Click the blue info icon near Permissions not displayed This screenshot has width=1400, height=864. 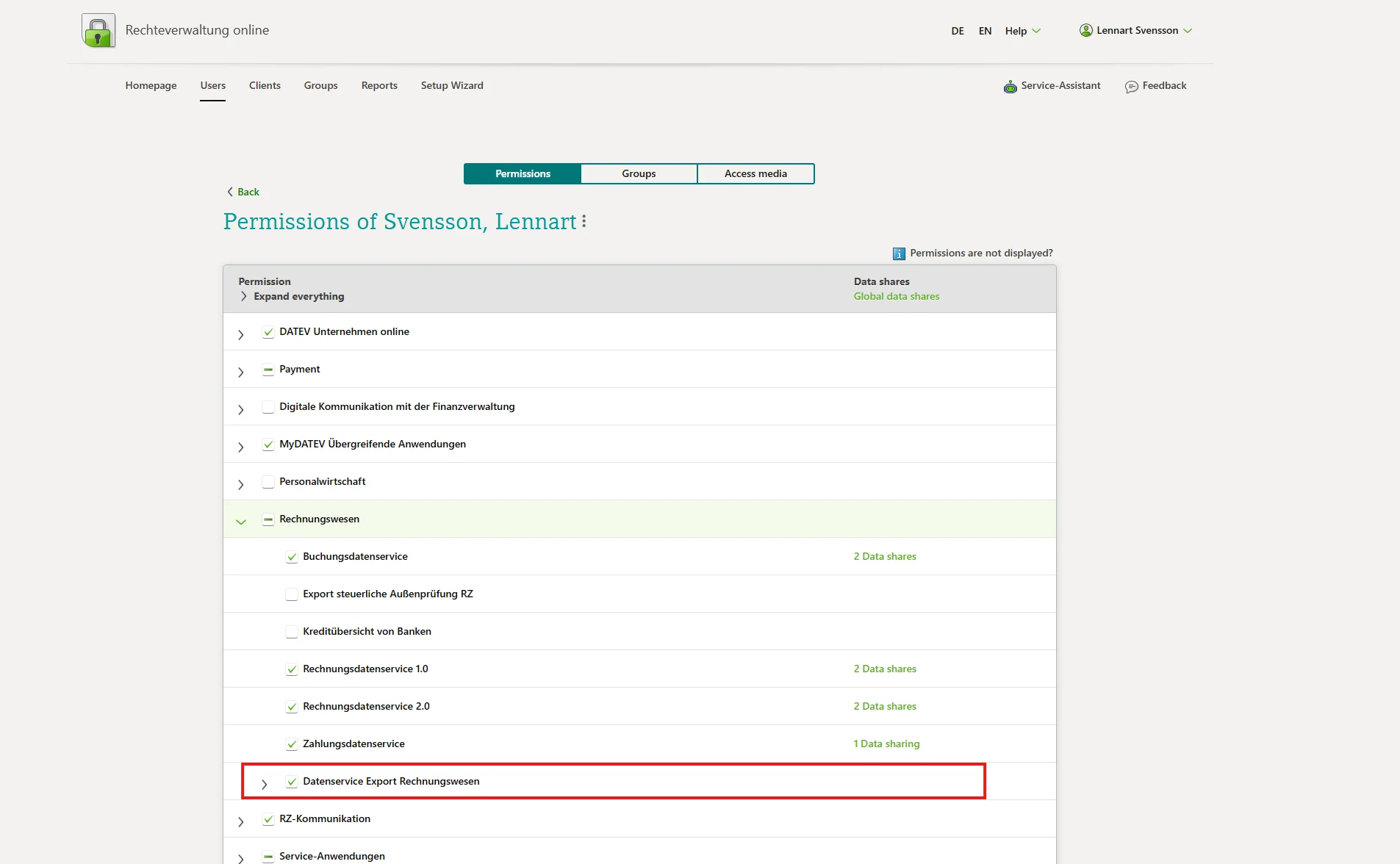click(x=899, y=253)
